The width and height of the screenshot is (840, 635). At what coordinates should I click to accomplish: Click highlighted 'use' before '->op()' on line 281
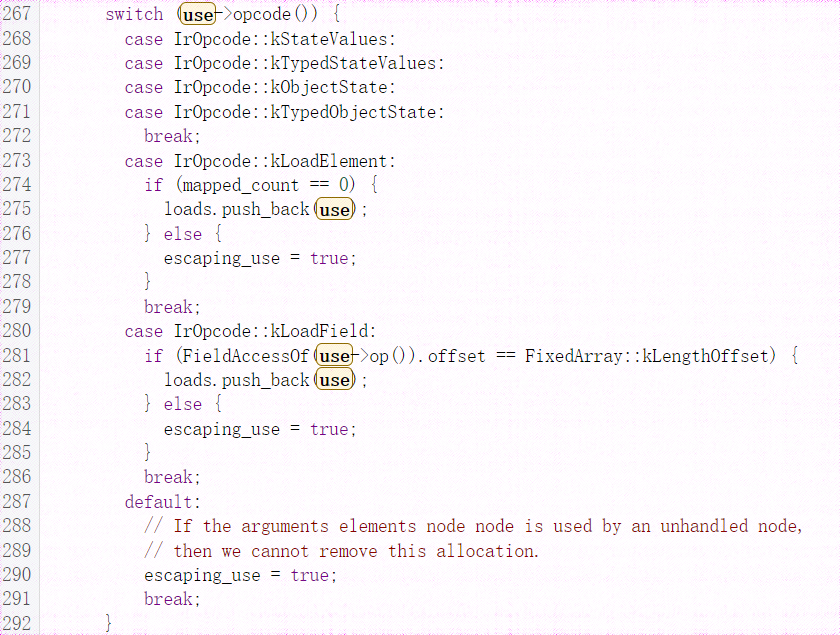pos(335,356)
